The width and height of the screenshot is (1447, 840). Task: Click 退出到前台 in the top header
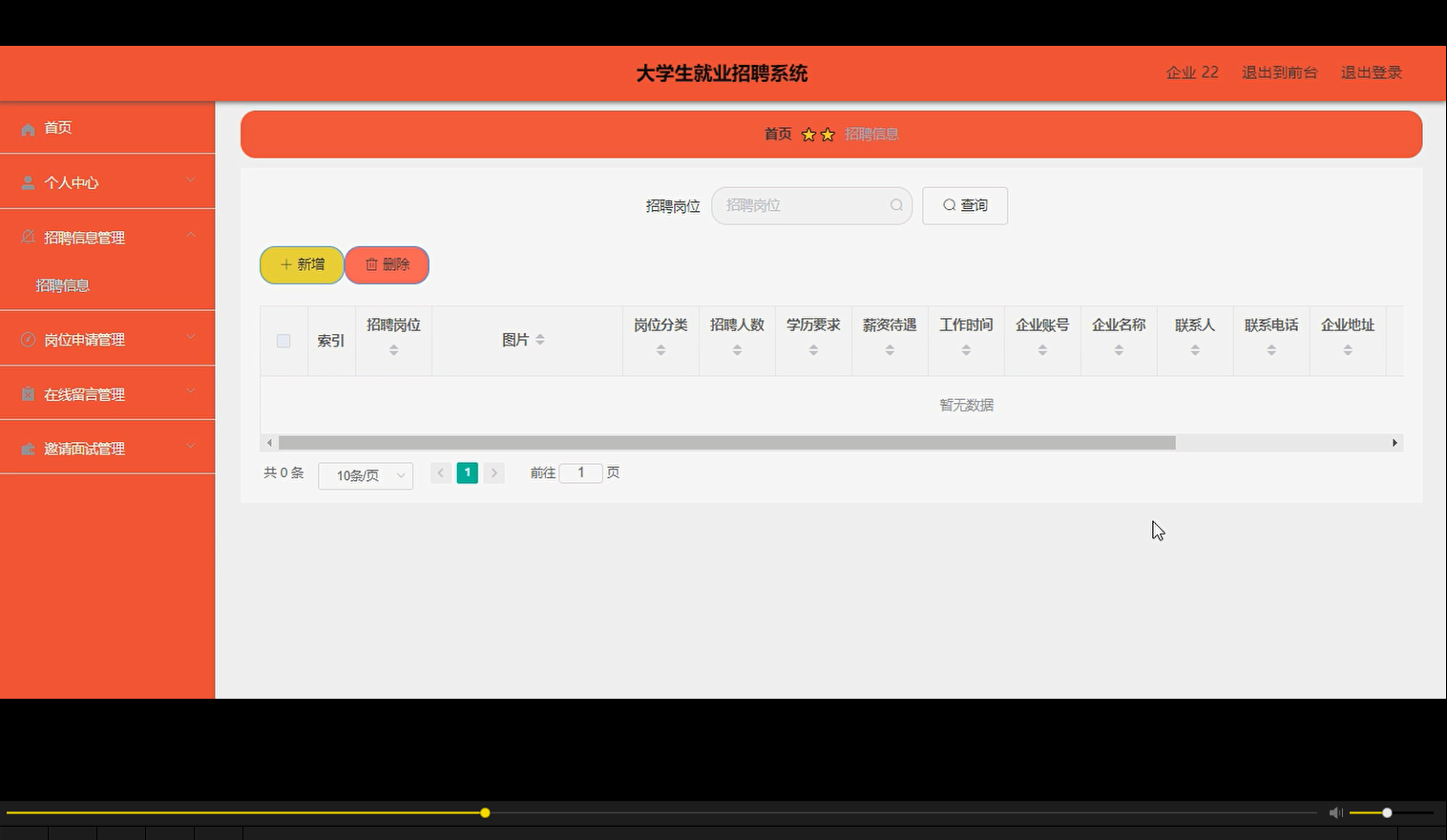[x=1279, y=73]
